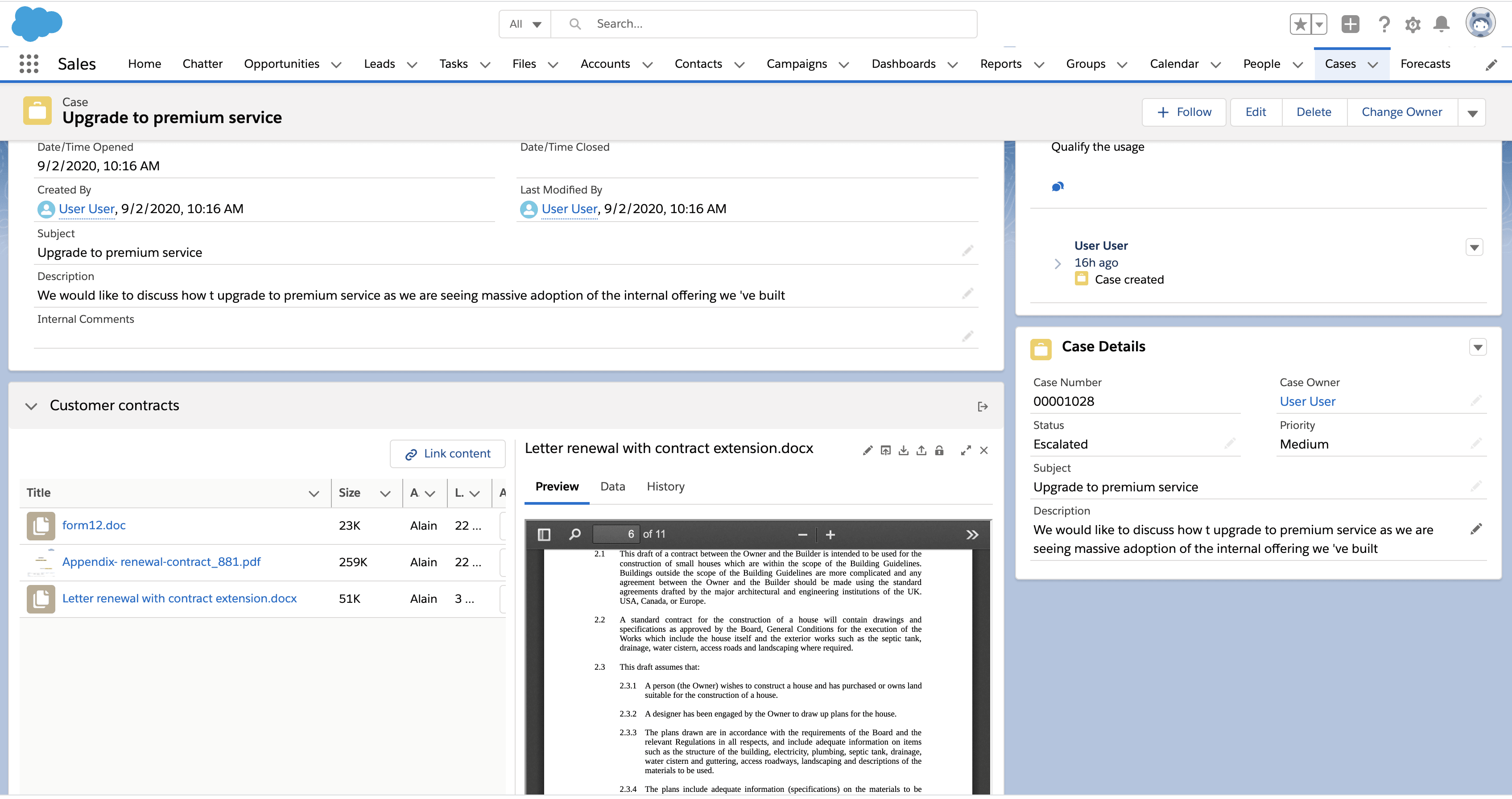
Task: Expand document preview to full screen
Action: coord(966,450)
